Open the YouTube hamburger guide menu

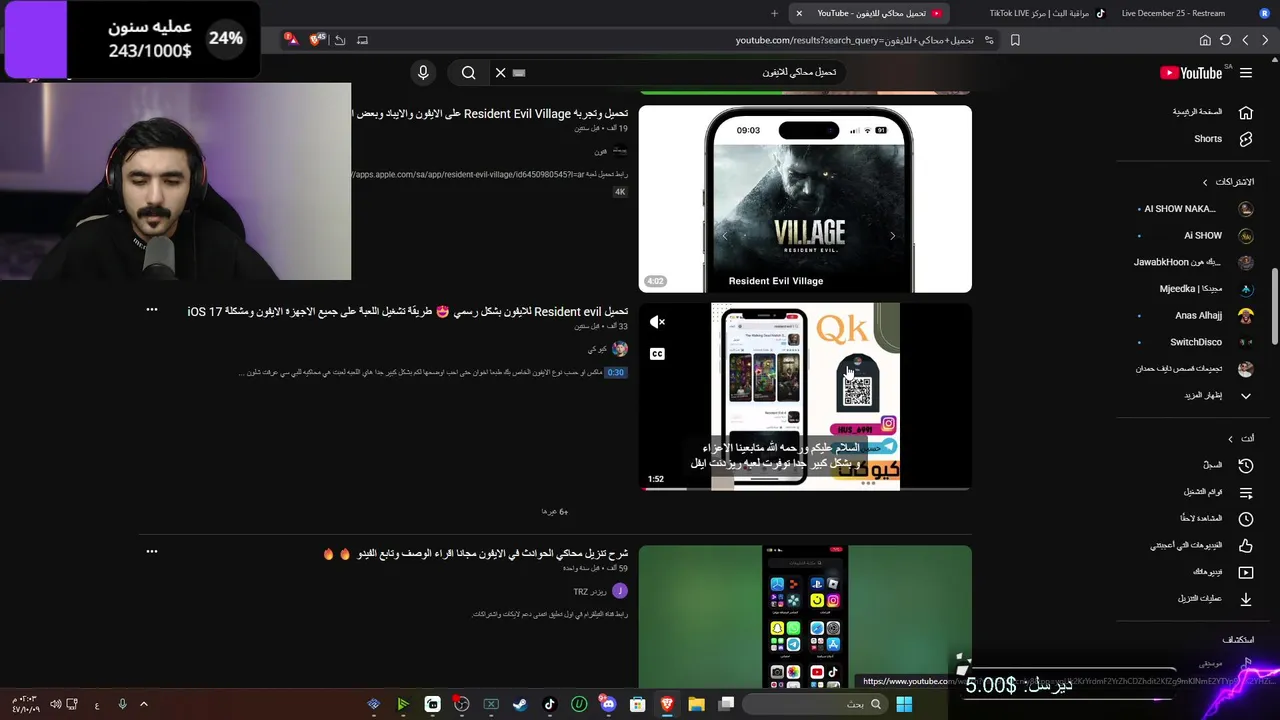pyautogui.click(x=1246, y=73)
